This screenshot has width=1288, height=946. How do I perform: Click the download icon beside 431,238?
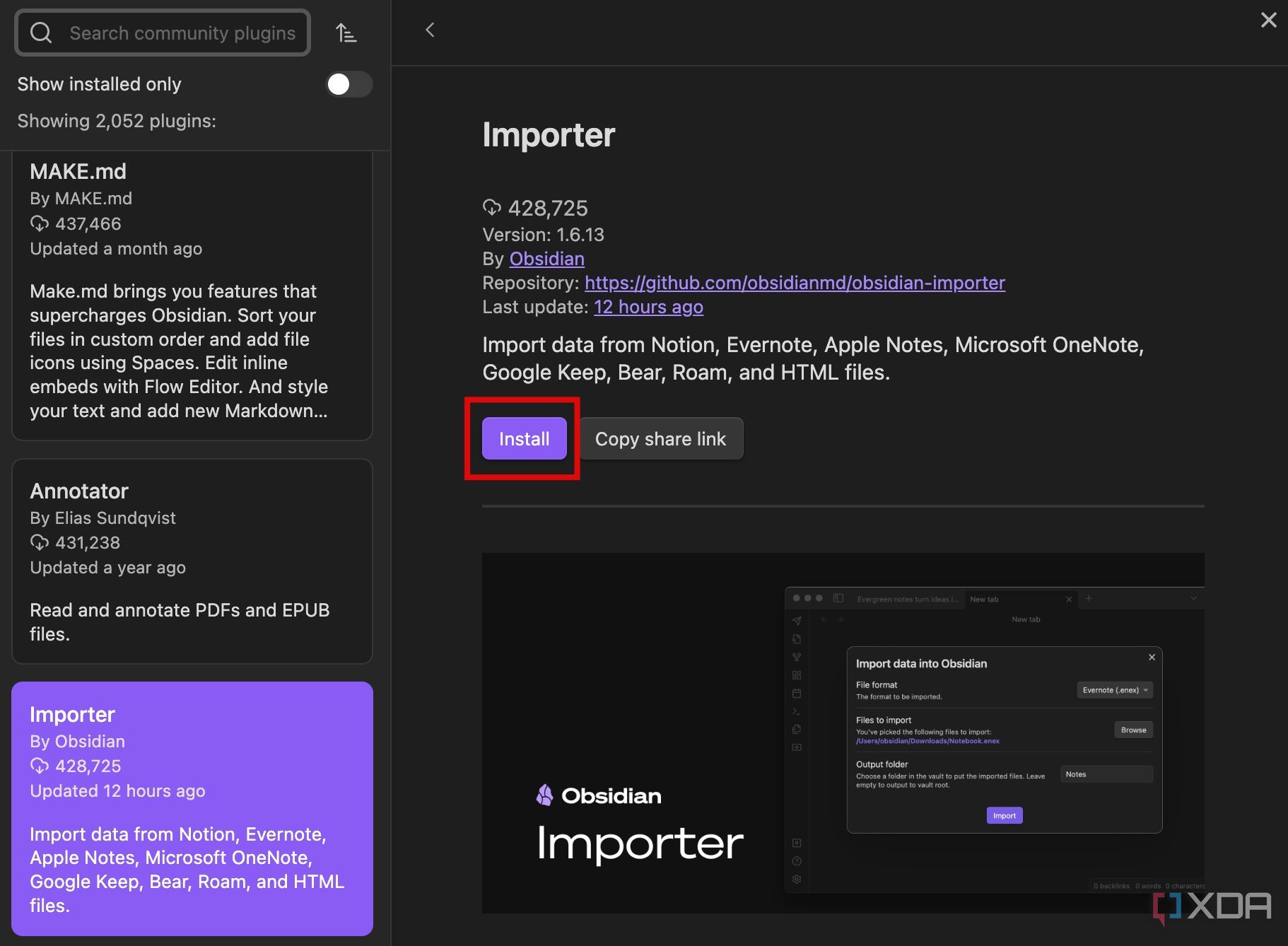40,542
